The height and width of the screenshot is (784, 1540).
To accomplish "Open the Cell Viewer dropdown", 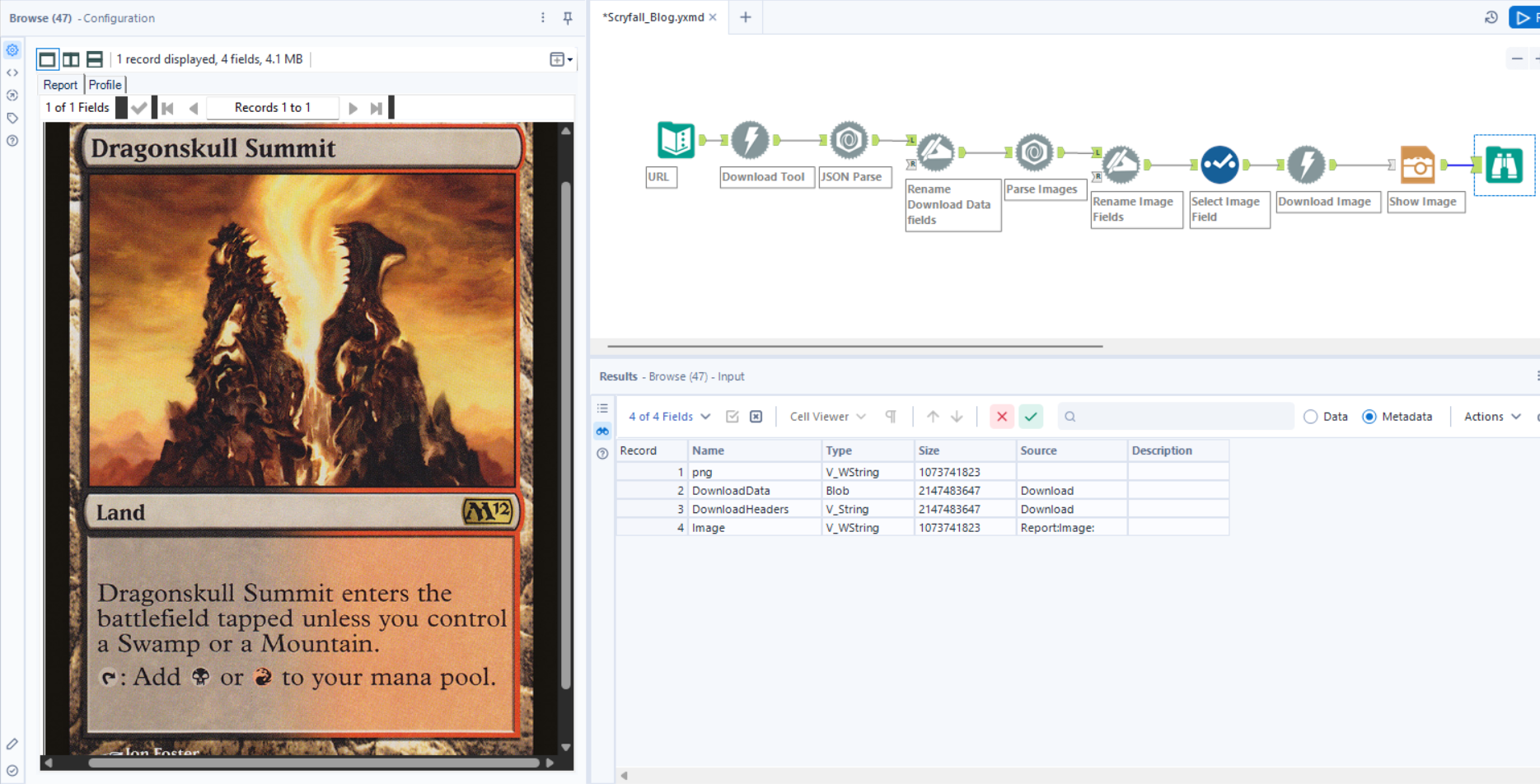I will click(x=827, y=417).
